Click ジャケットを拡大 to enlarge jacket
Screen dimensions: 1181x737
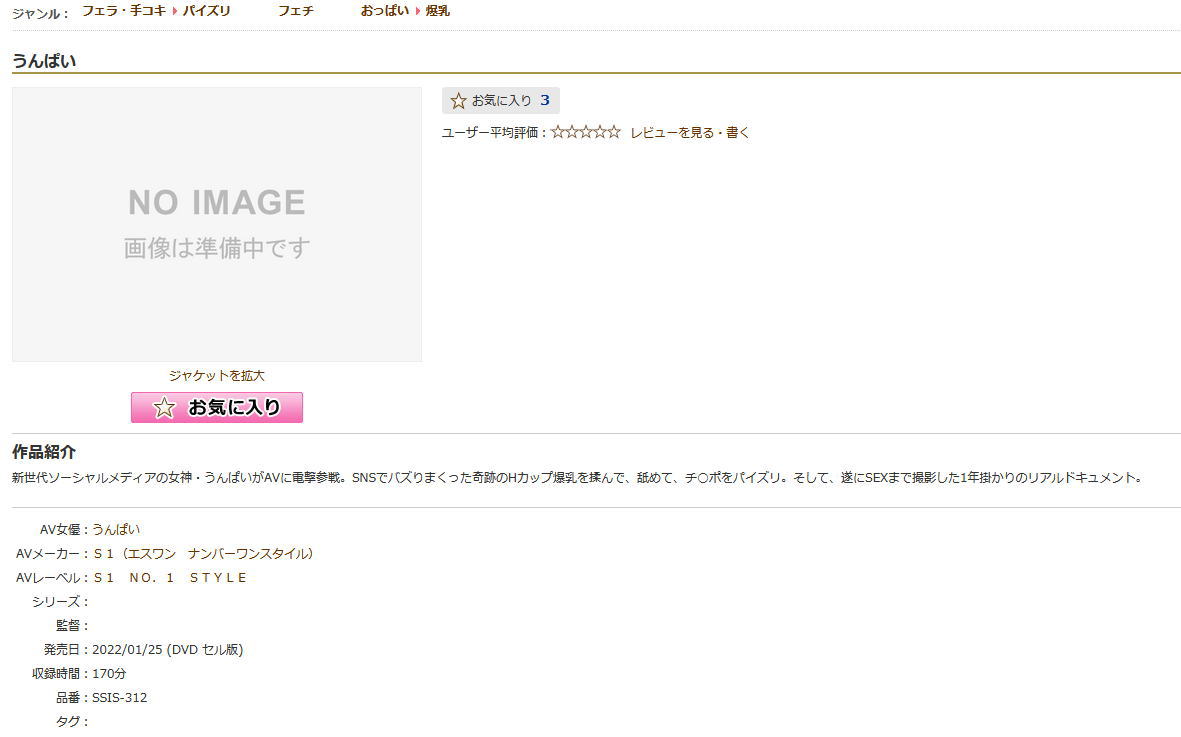pos(217,376)
